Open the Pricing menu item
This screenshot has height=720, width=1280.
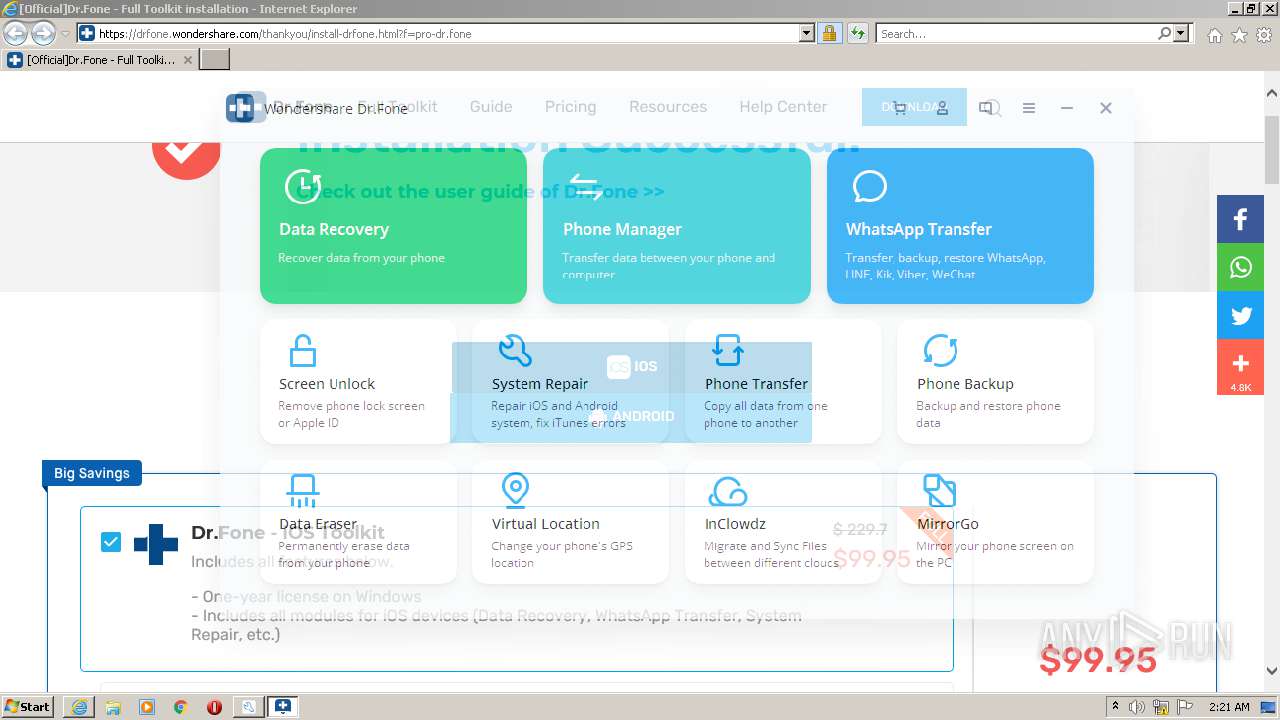[570, 106]
